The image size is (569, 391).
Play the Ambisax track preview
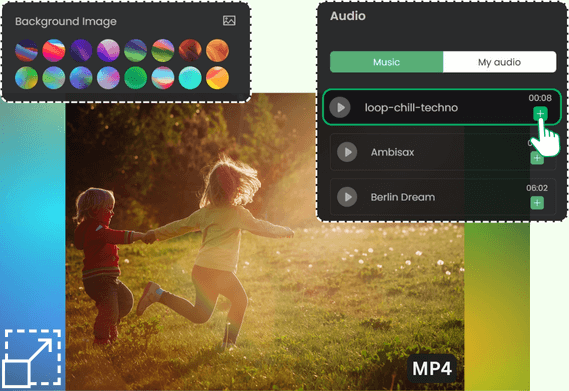click(347, 152)
